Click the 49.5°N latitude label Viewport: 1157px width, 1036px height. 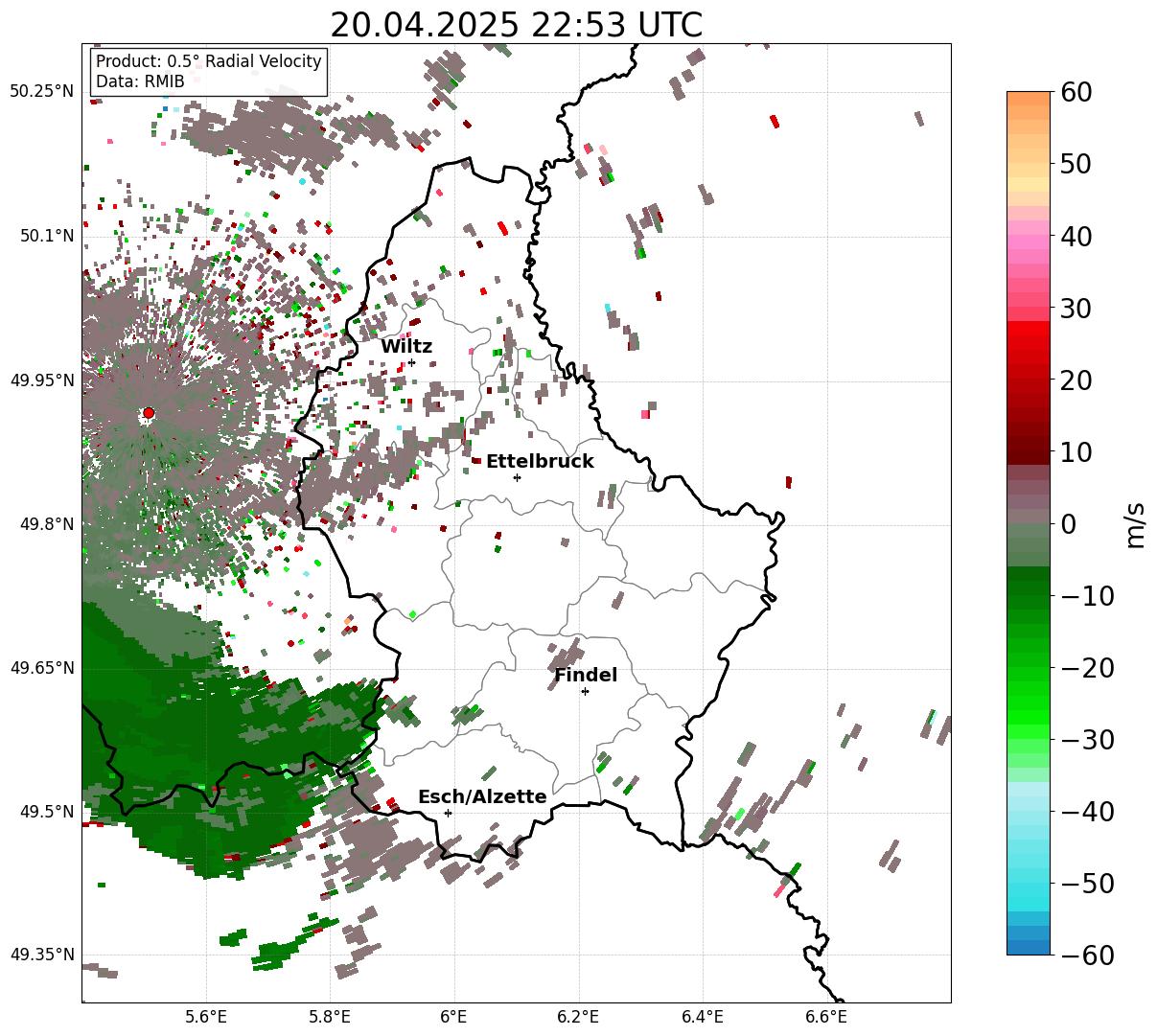(46, 812)
